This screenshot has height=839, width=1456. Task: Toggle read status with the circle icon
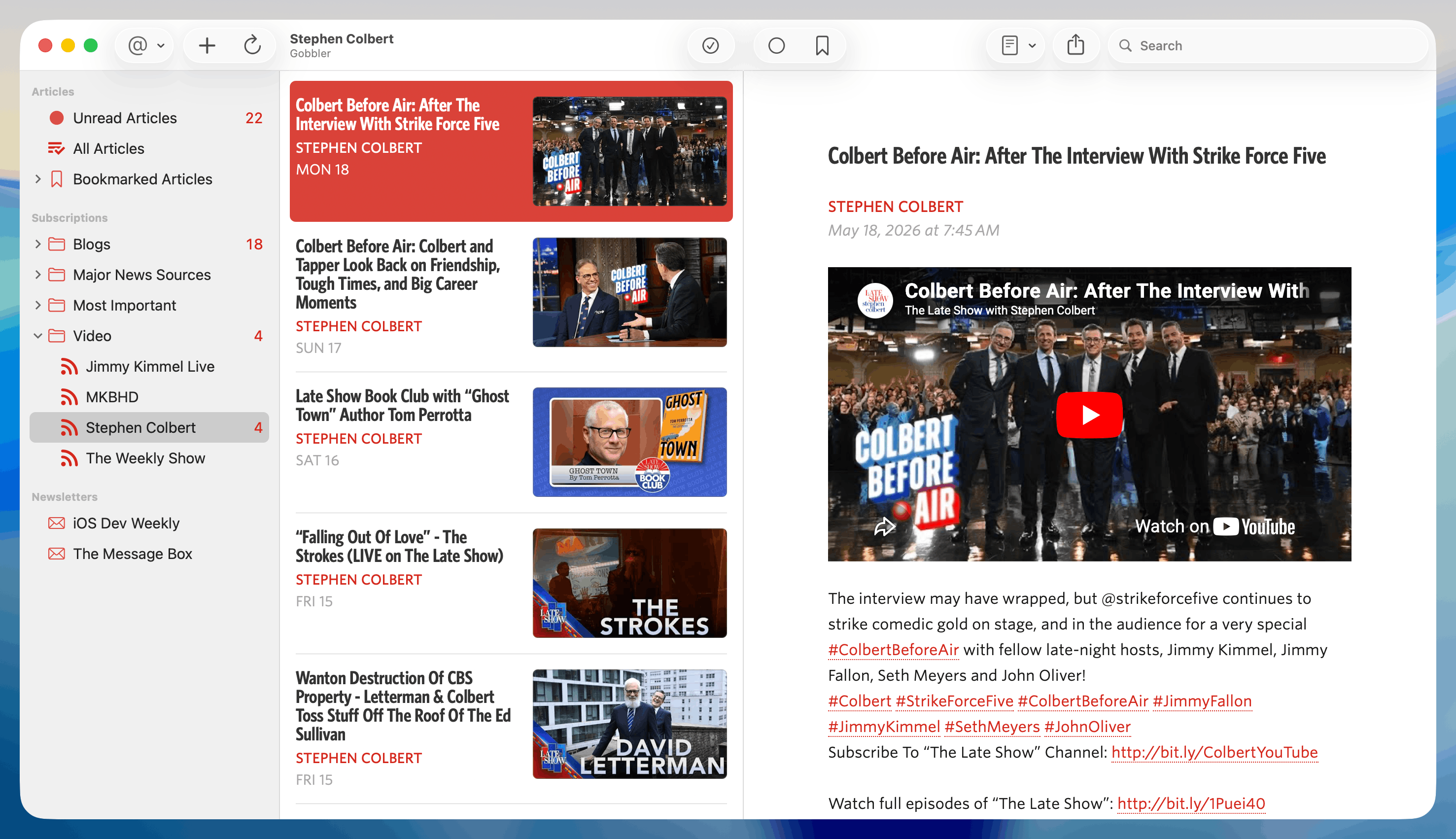[x=776, y=45]
